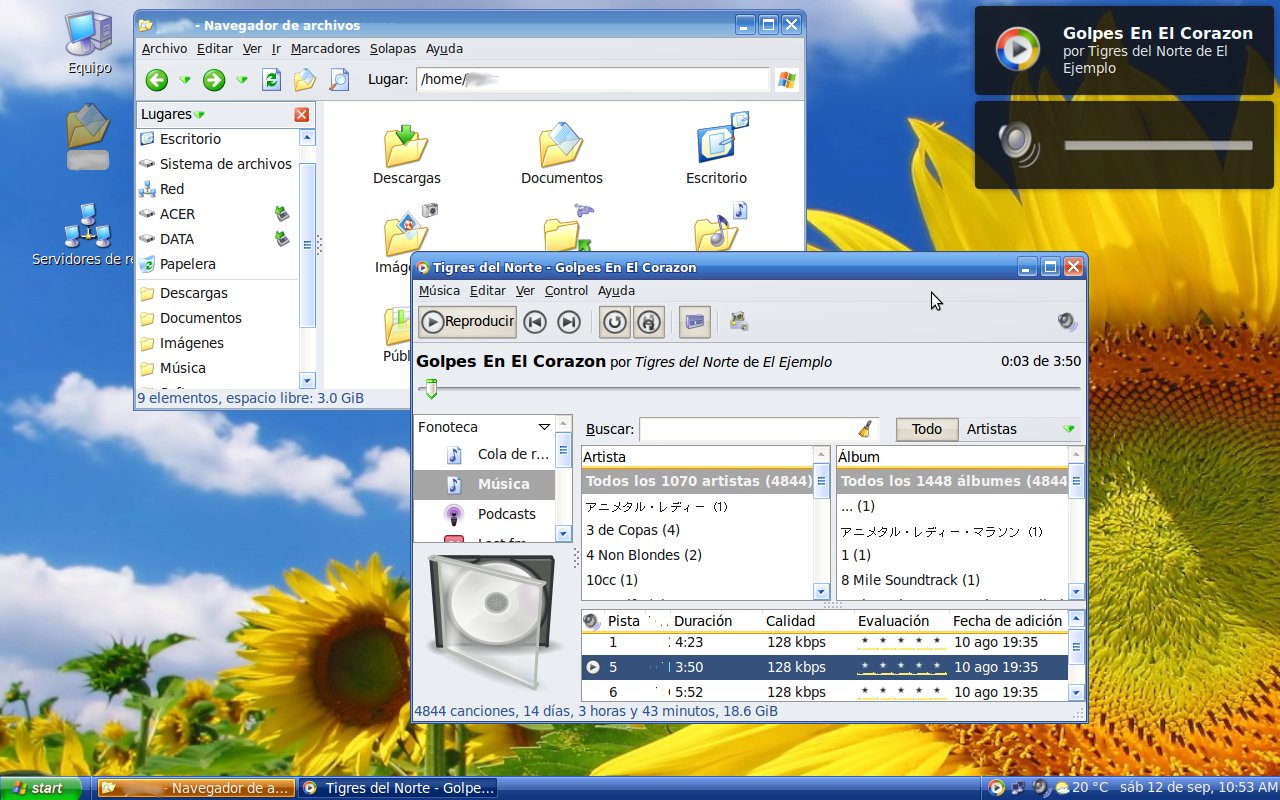1280x800 pixels.
Task: Open the Música menu in Rhythmbox
Action: tap(439, 291)
